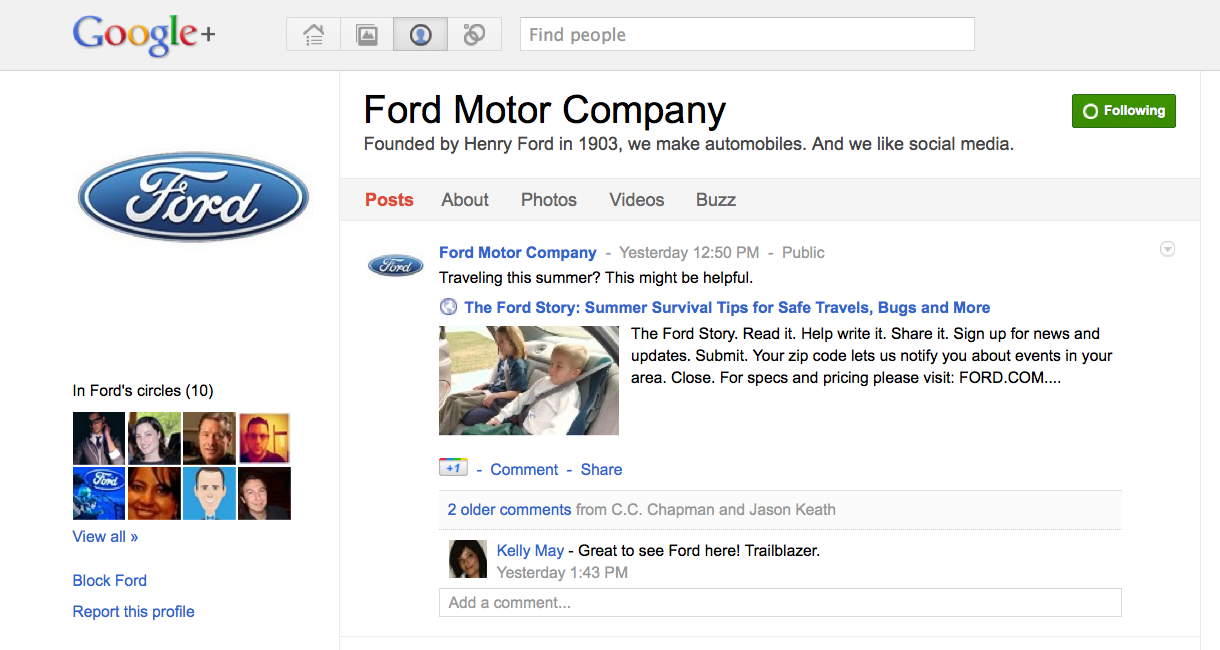
Task: Click the View all » circles link
Action: coord(105,536)
